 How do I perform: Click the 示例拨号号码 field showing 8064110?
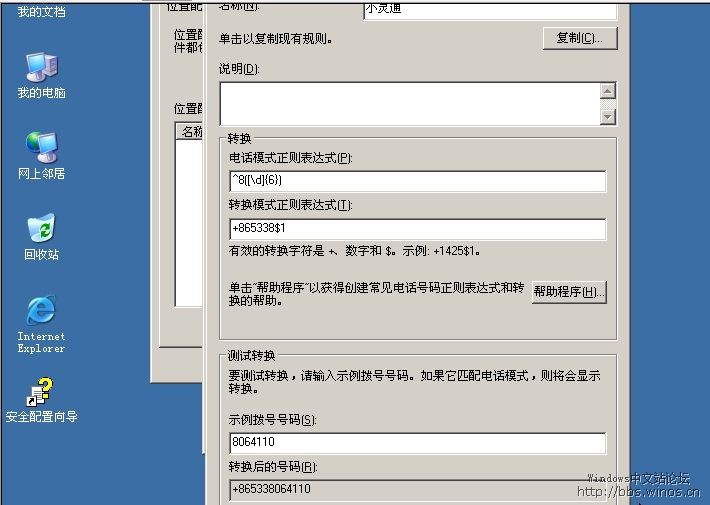point(417,443)
